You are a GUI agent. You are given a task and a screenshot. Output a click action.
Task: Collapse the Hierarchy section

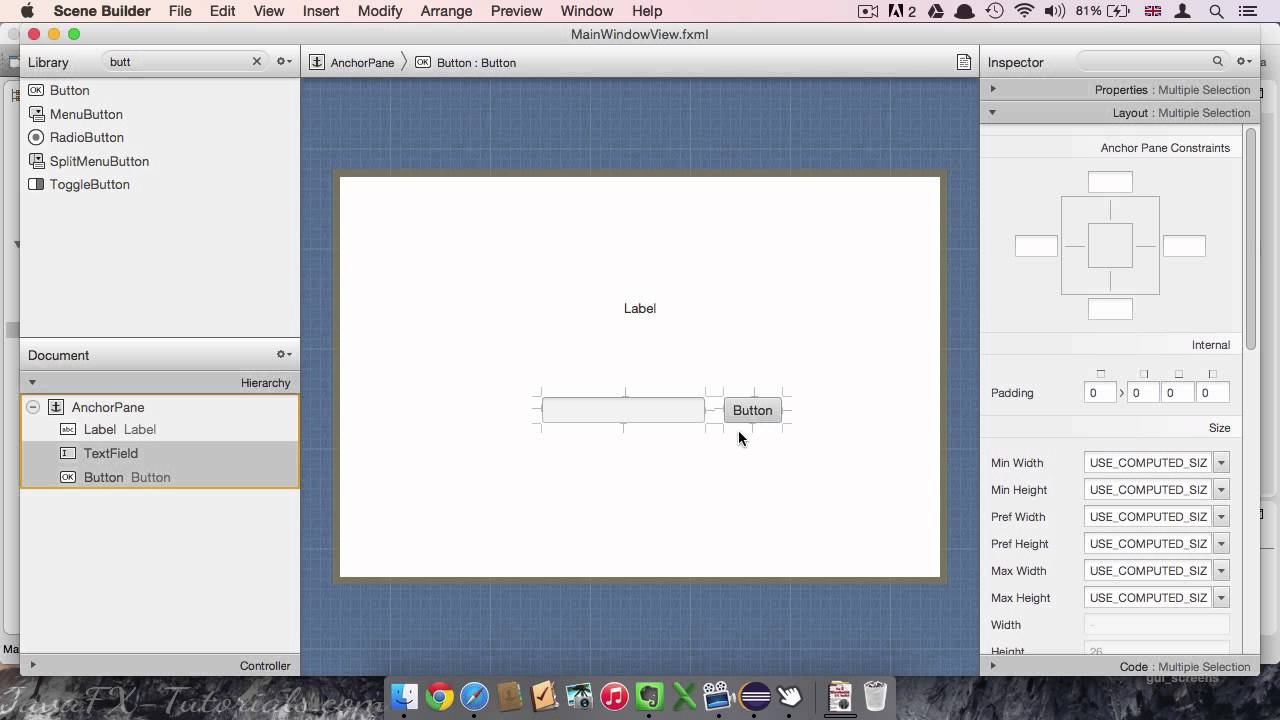[32, 382]
